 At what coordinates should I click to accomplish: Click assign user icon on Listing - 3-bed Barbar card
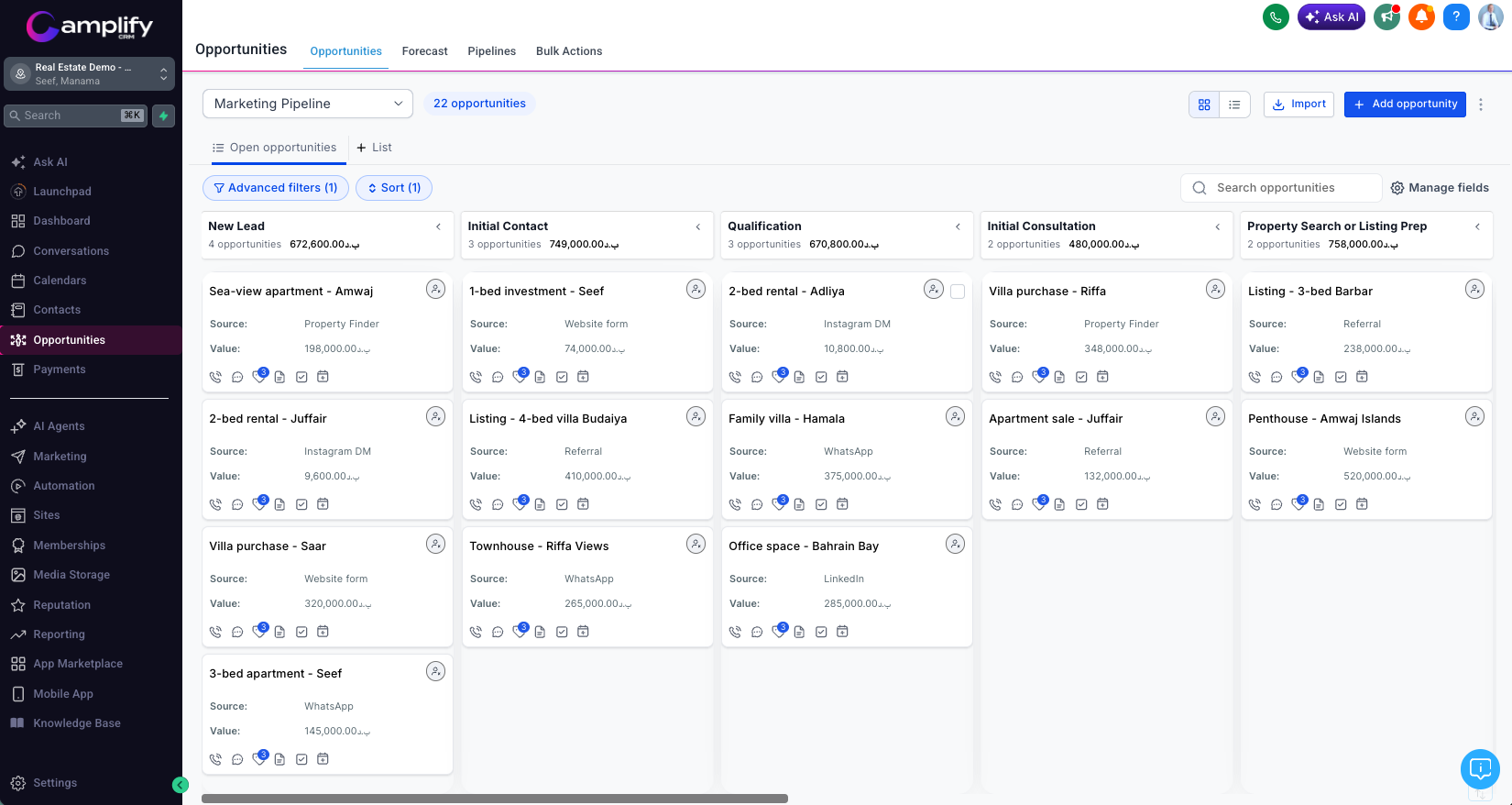coord(1474,289)
